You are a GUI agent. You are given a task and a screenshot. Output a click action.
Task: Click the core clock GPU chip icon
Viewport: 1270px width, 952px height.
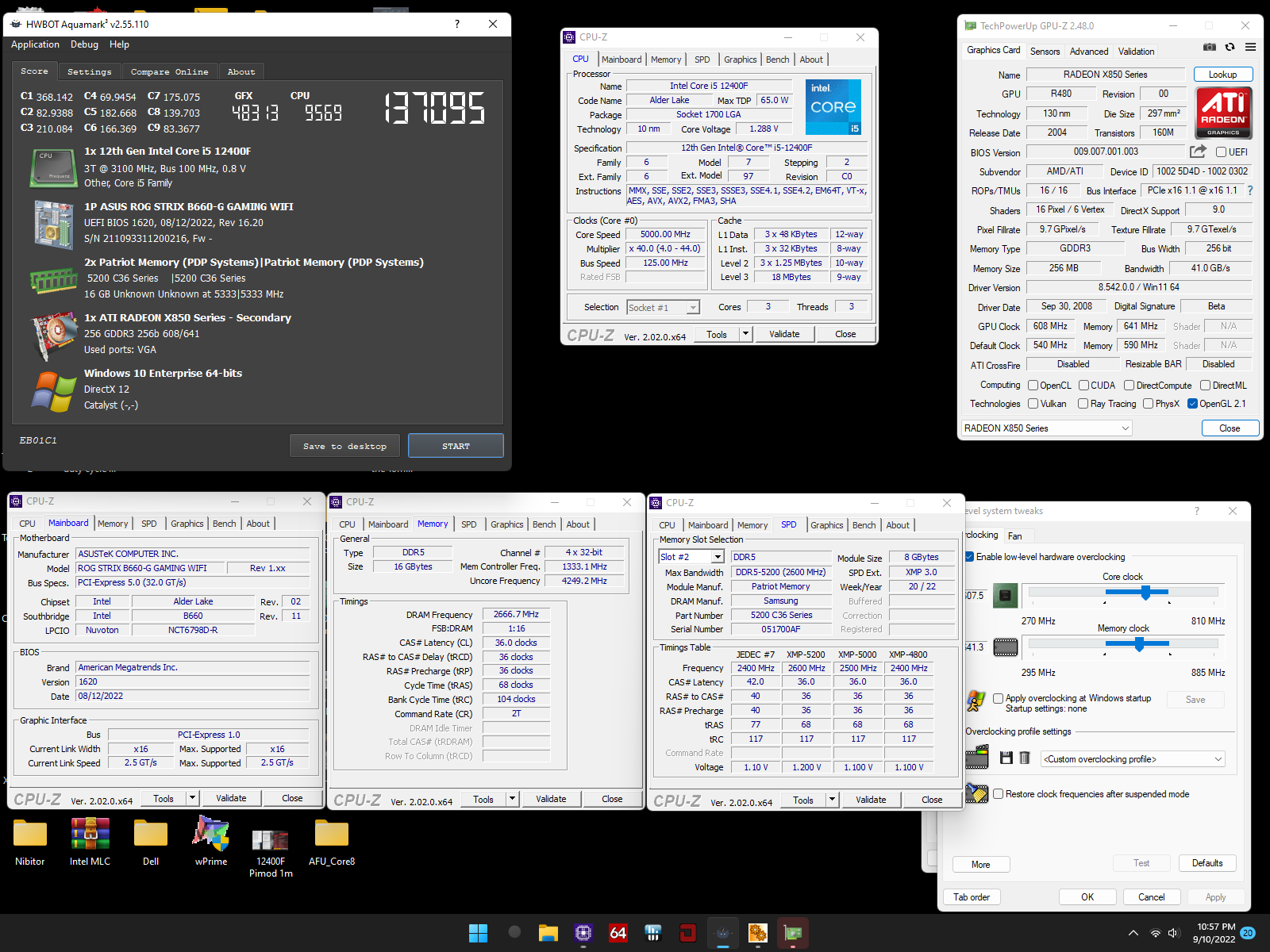click(x=1006, y=594)
